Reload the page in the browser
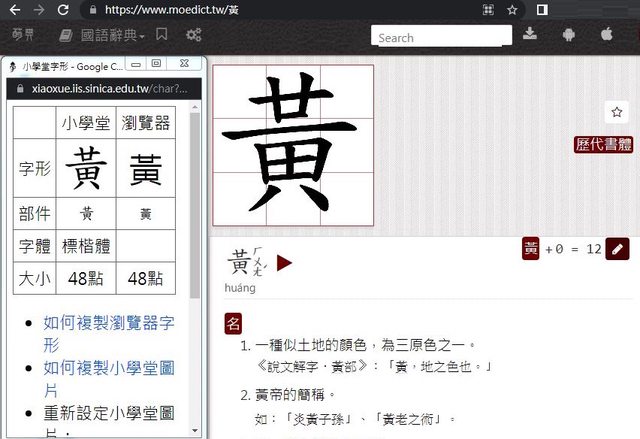Image resolution: width=640 pixels, height=439 pixels. (63, 10)
